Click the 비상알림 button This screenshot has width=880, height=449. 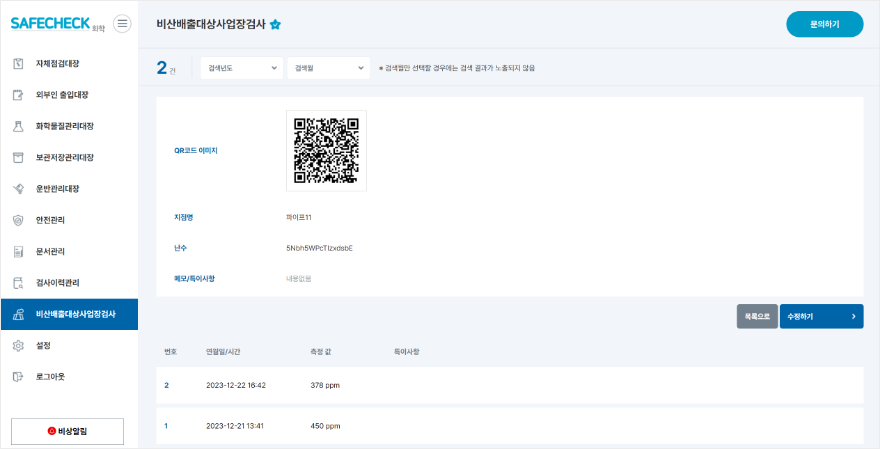coord(67,432)
